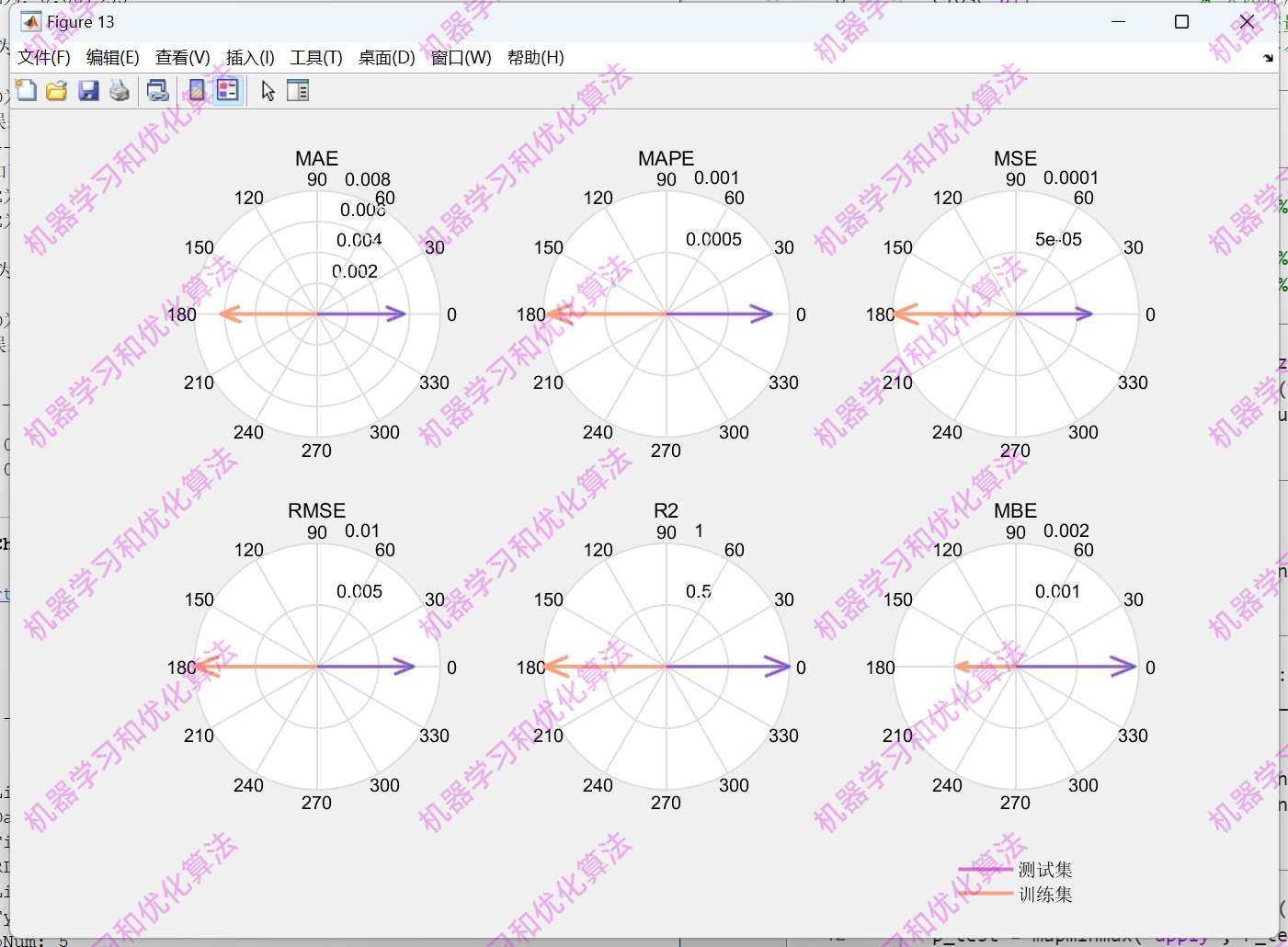Minimize the Figure 13 window
This screenshot has height=947, width=1288.
(1118, 21)
